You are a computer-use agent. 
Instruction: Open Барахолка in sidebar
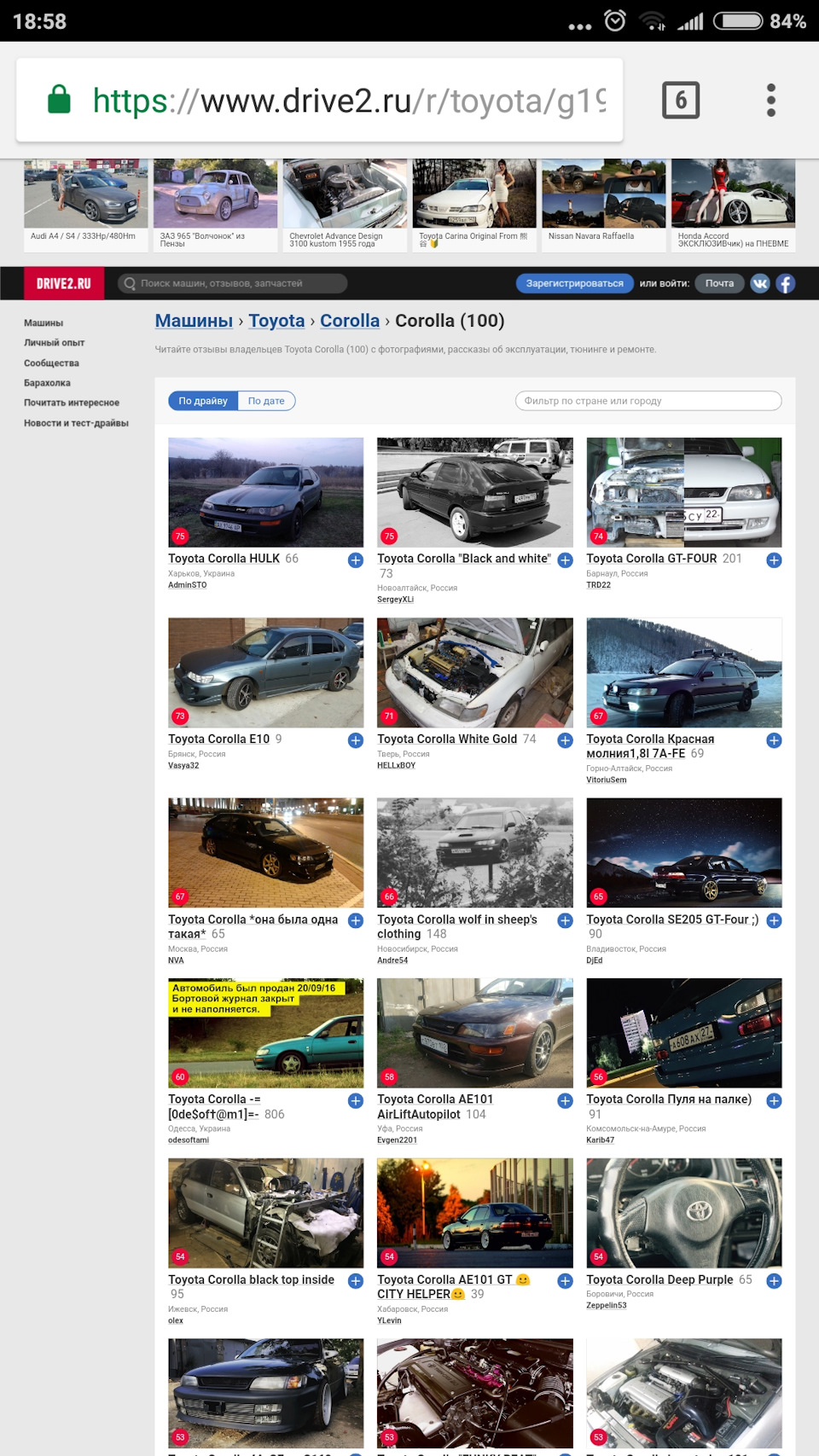[47, 383]
